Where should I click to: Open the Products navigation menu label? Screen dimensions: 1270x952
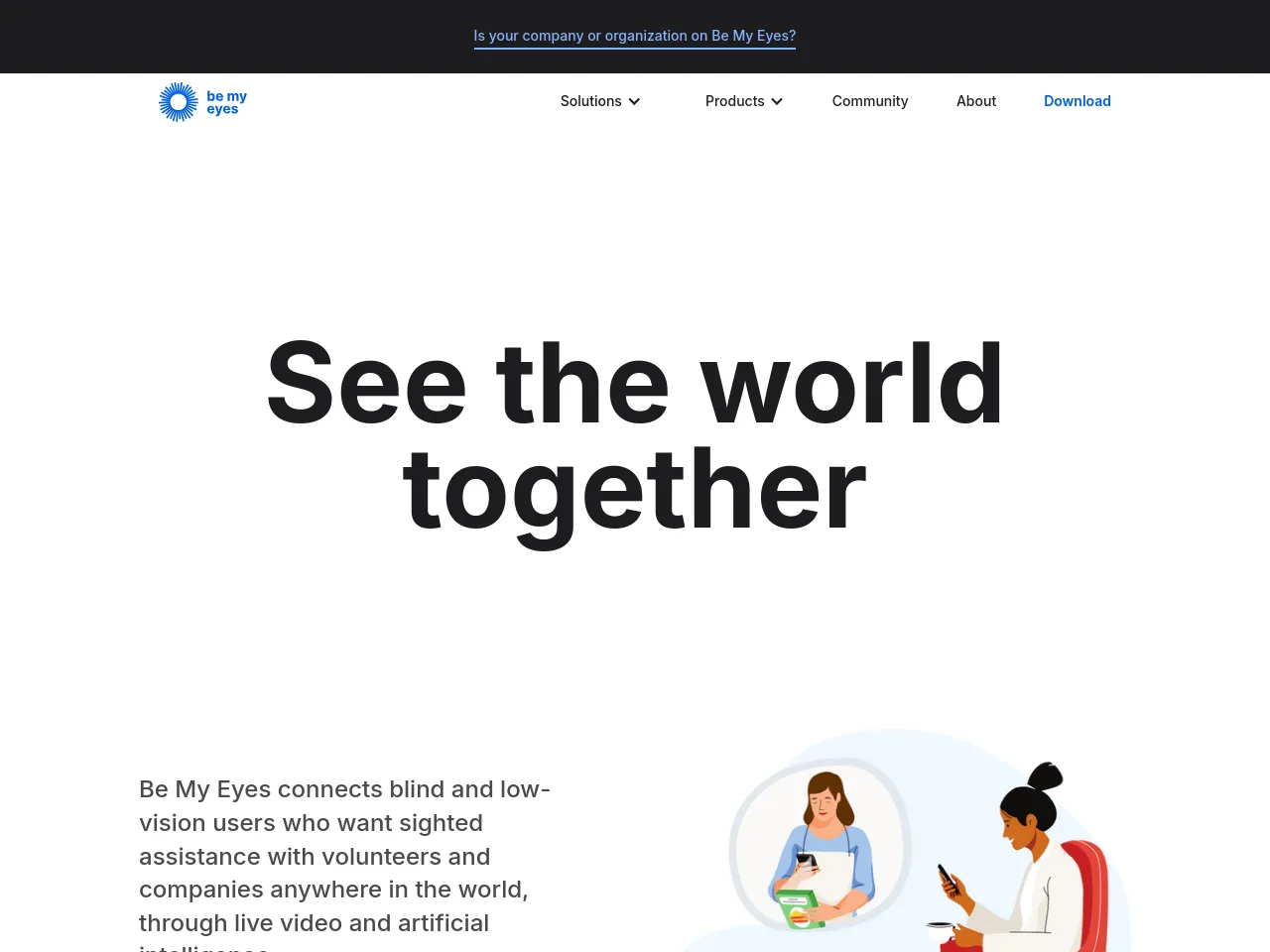(734, 101)
